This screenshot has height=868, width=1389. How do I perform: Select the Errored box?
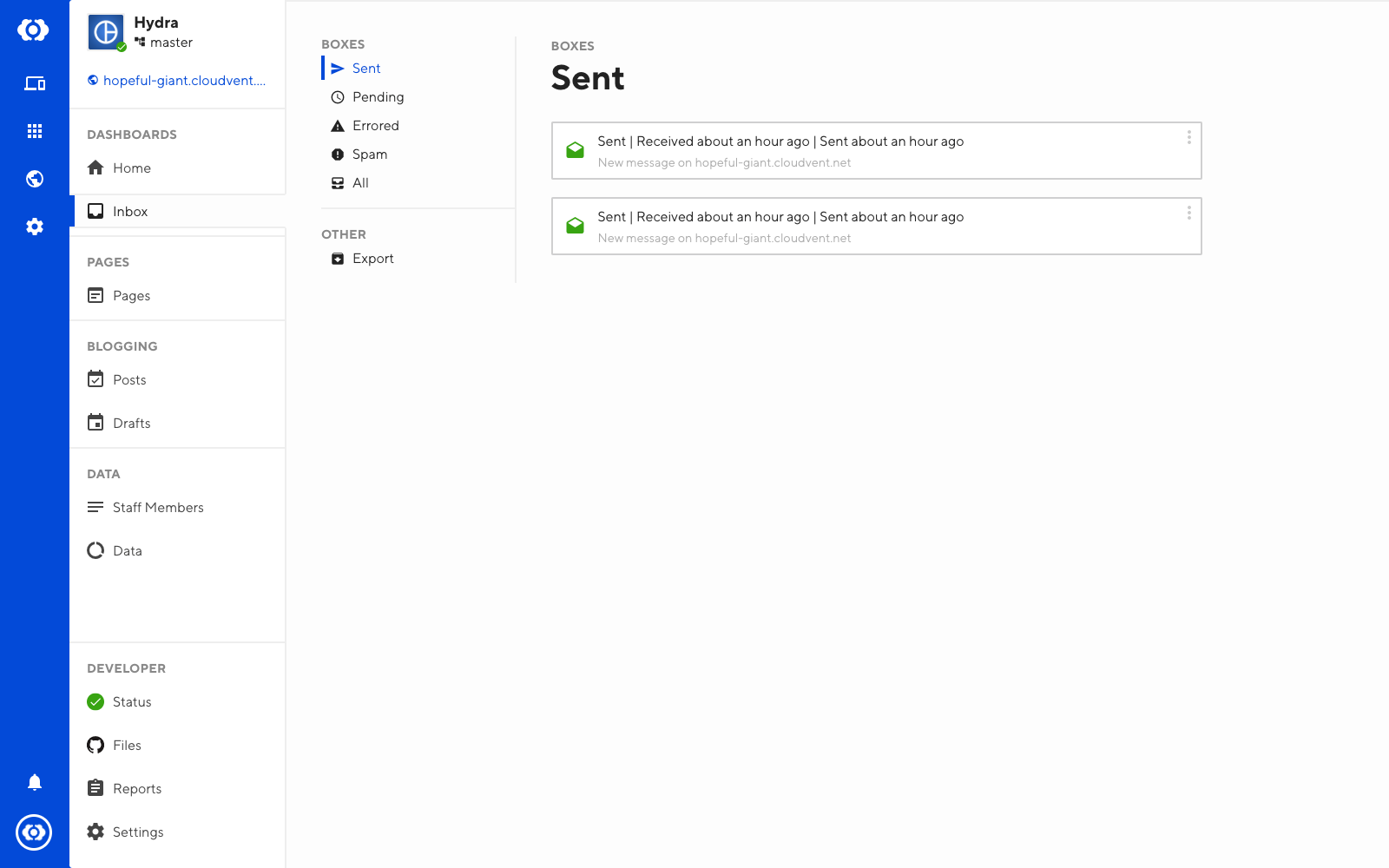(x=375, y=126)
